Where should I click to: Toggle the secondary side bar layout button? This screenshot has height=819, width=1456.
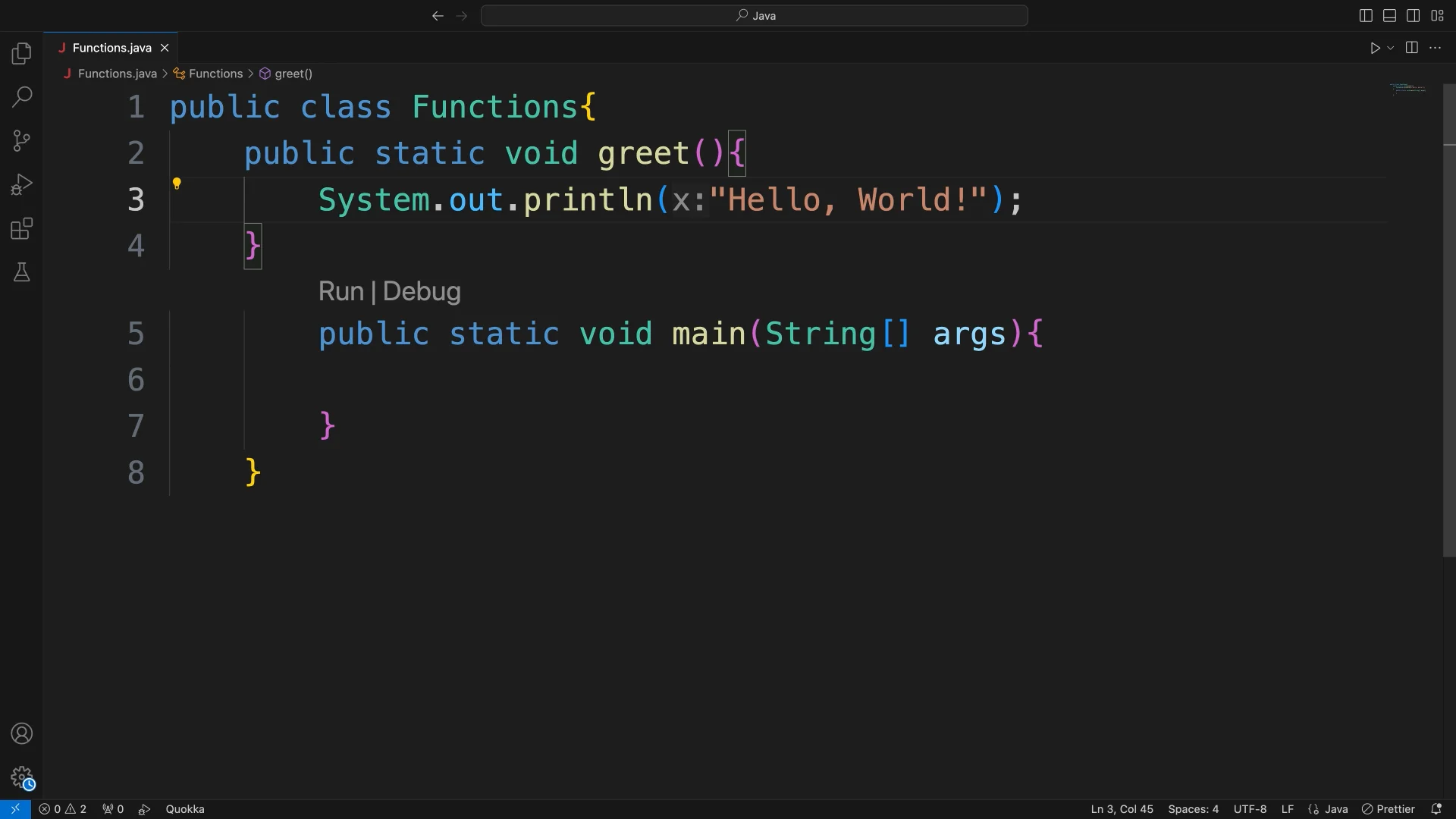click(1413, 15)
